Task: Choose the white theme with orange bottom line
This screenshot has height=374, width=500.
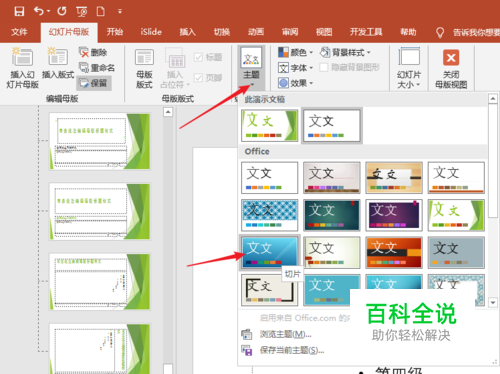Action: 456,178
